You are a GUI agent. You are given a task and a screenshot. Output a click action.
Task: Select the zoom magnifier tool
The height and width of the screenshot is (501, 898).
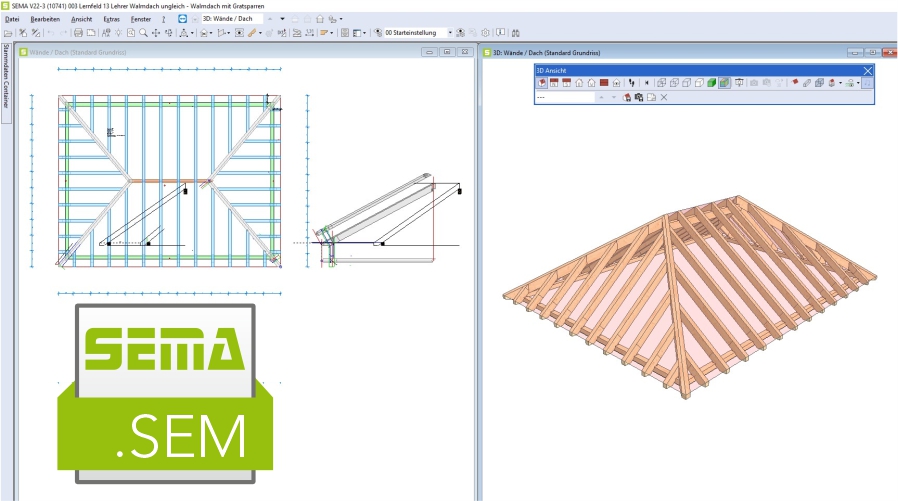click(143, 33)
